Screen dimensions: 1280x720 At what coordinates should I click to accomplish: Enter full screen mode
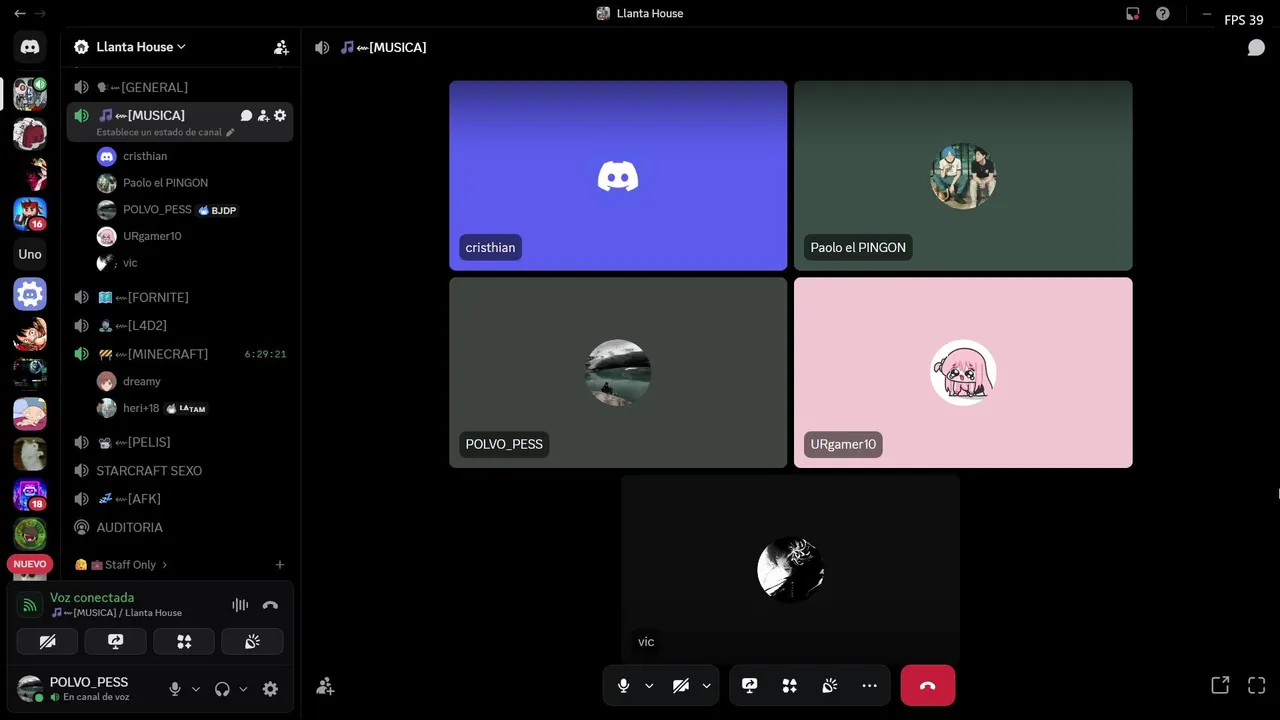[1257, 685]
